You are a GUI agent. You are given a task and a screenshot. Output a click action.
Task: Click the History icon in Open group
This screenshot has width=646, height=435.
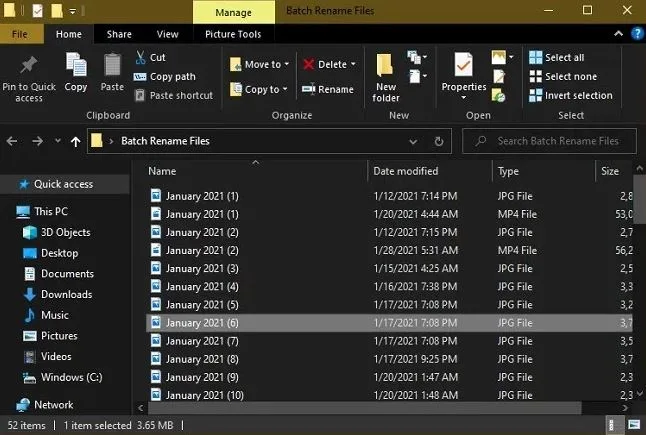[499, 96]
